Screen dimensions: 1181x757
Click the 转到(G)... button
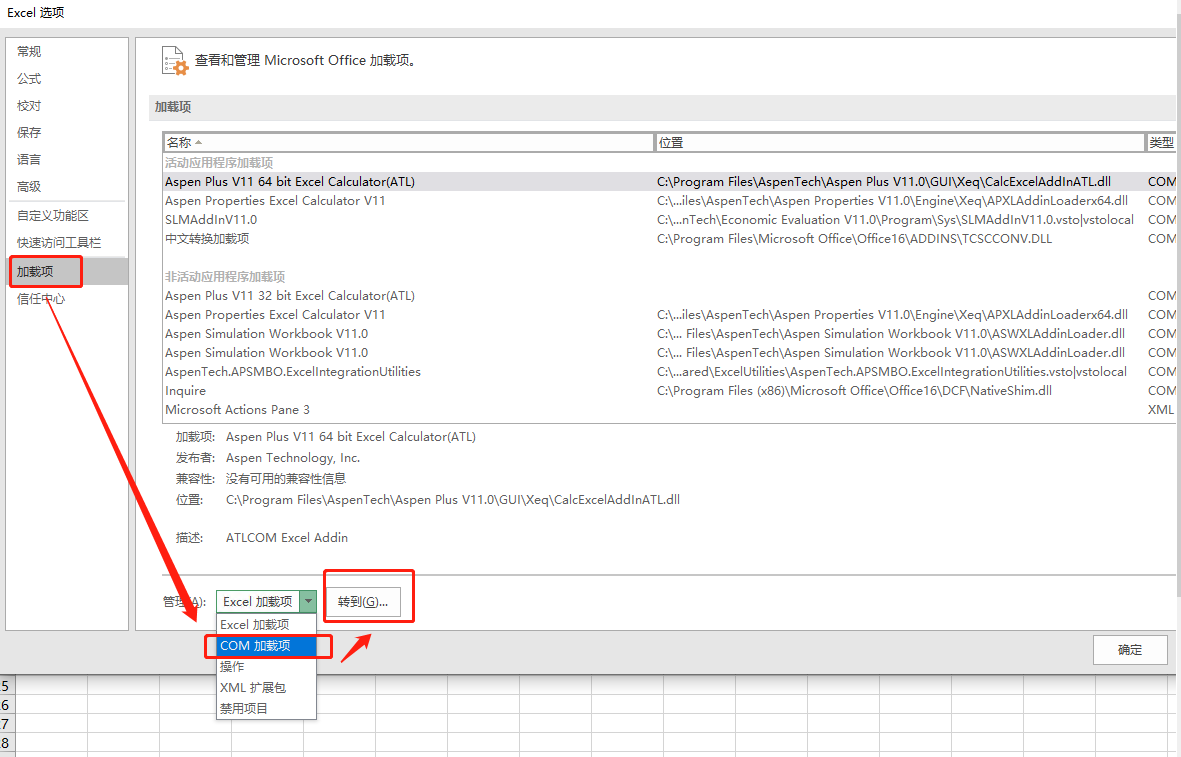[362, 602]
